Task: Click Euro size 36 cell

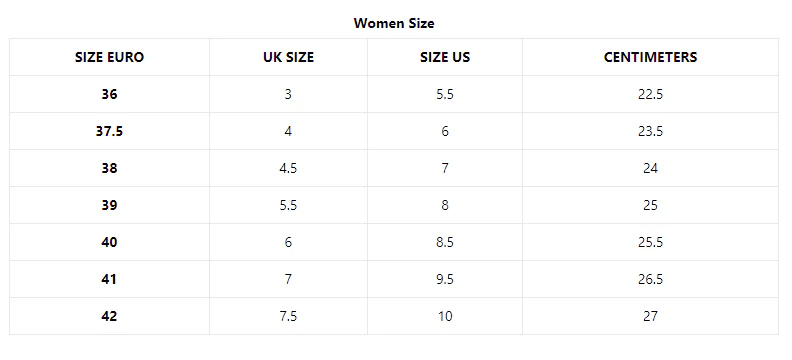Action: tap(110, 94)
